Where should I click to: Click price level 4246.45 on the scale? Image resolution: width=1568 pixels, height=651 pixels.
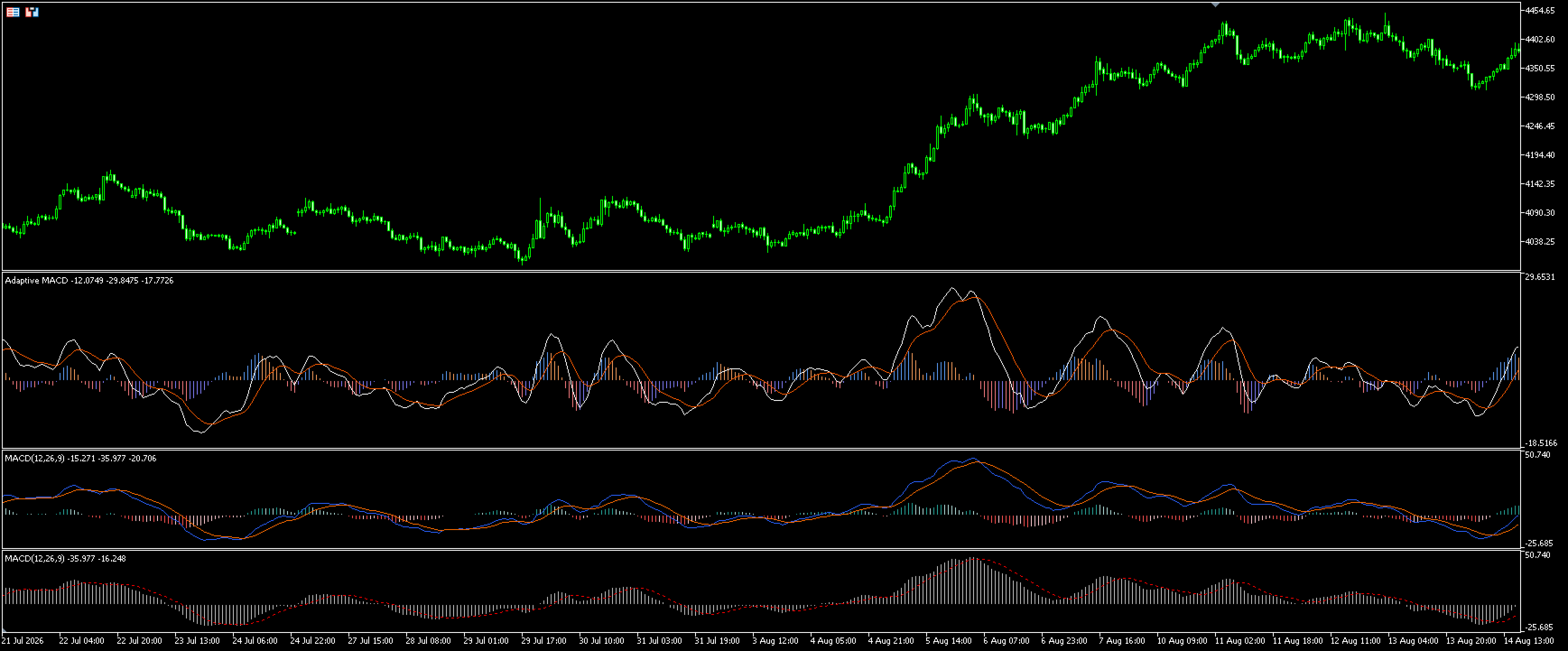pyautogui.click(x=1540, y=126)
